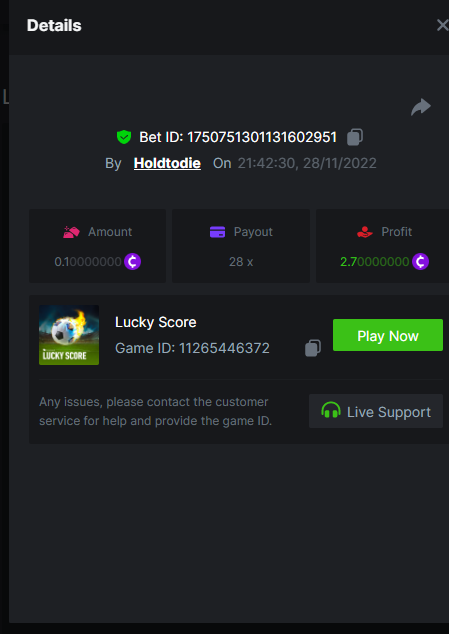Click the 28 x payout value
The image size is (449, 634).
(241, 262)
